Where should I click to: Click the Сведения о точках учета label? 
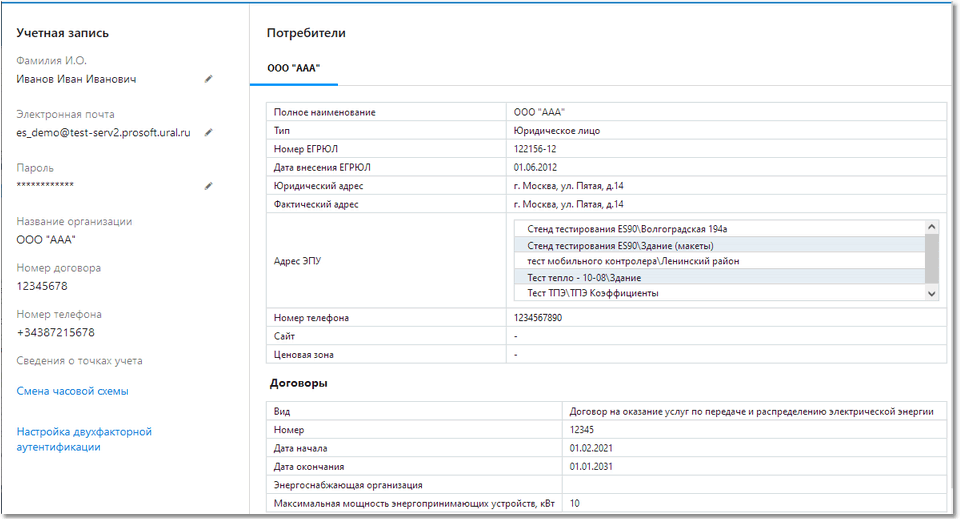click(79, 361)
